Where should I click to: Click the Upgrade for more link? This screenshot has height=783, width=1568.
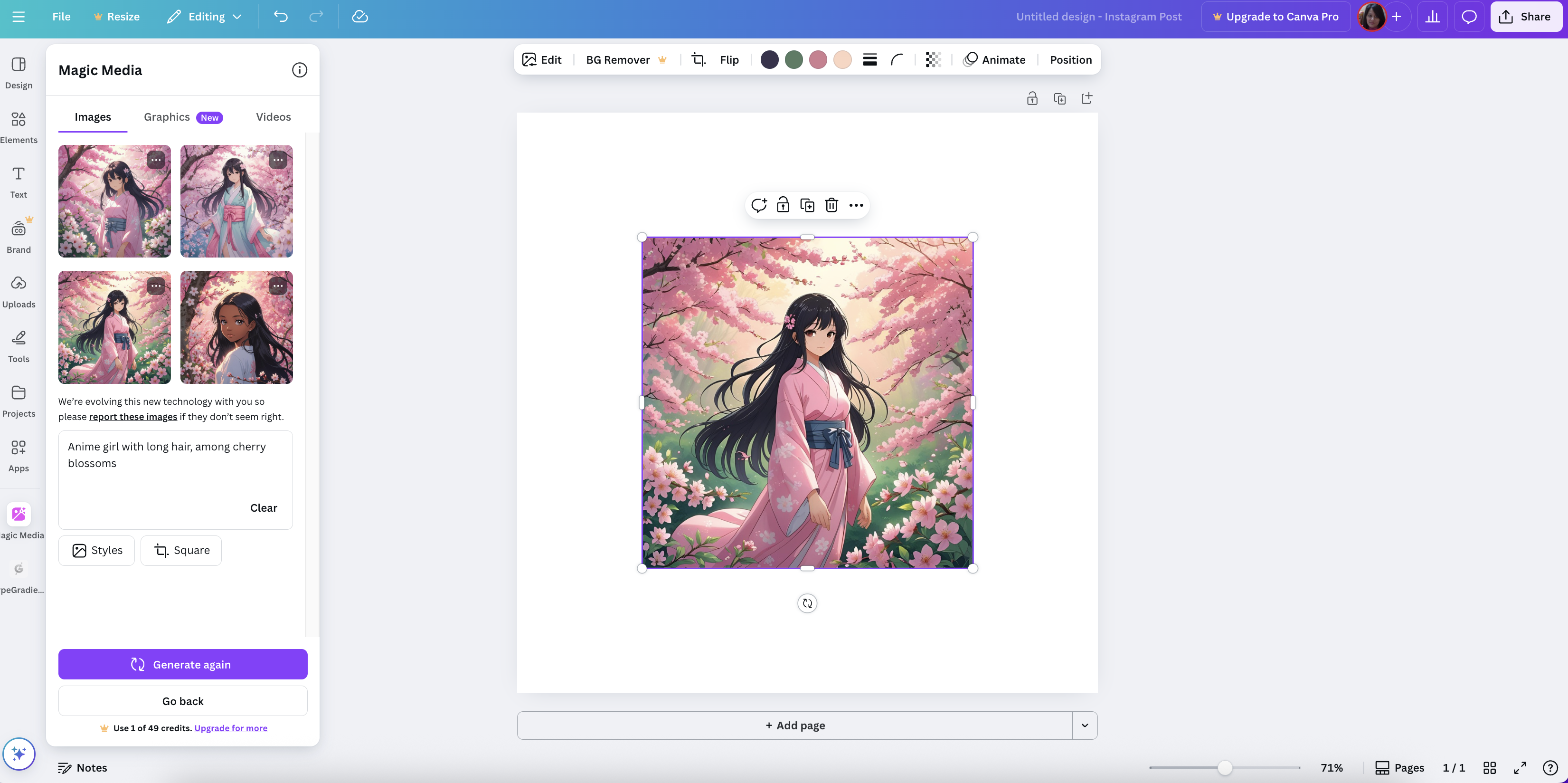coord(230,727)
